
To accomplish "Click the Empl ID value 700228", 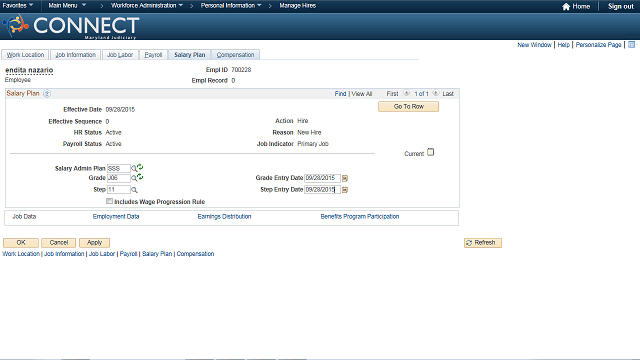I will (241, 70).
